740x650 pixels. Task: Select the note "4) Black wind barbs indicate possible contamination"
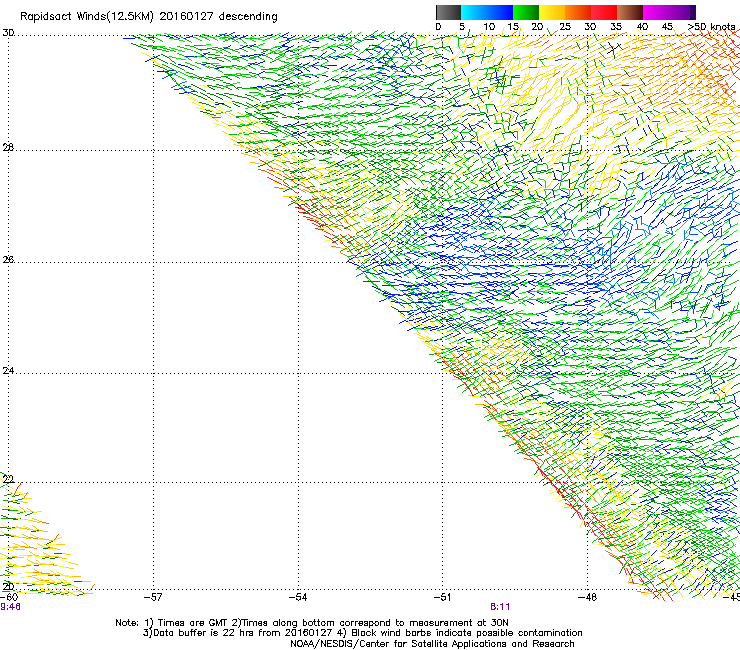click(460, 633)
